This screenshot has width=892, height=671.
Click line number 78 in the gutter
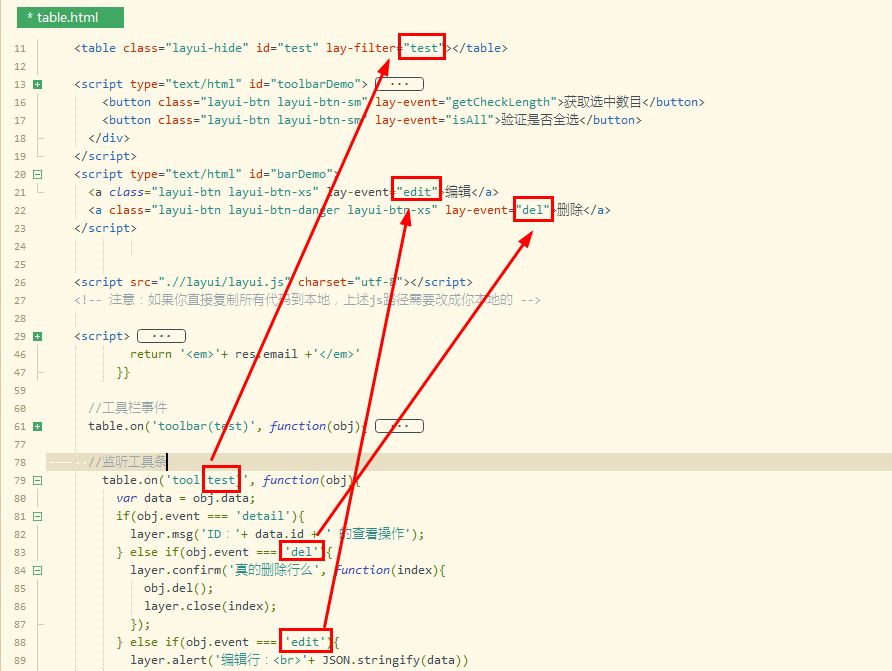point(20,462)
